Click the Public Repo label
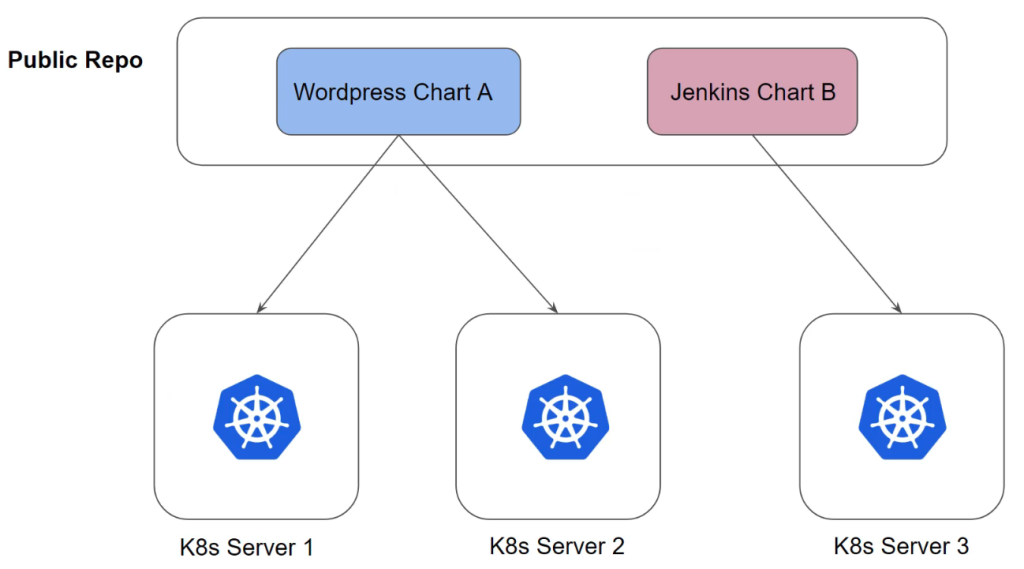The height and width of the screenshot is (569, 1024). [75, 60]
